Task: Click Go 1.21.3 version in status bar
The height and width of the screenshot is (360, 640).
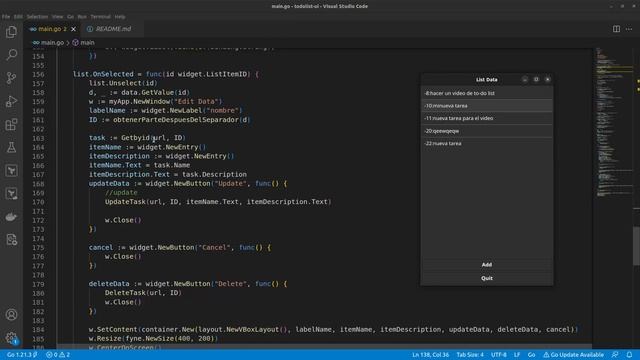Action: (x=22, y=355)
